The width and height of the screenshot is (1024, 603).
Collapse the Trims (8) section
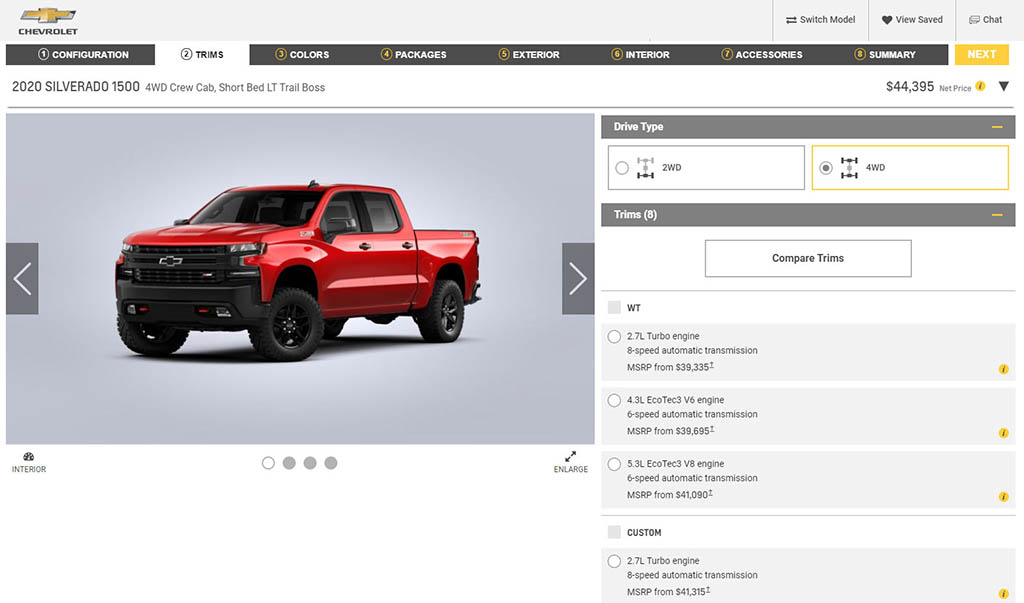coord(997,215)
